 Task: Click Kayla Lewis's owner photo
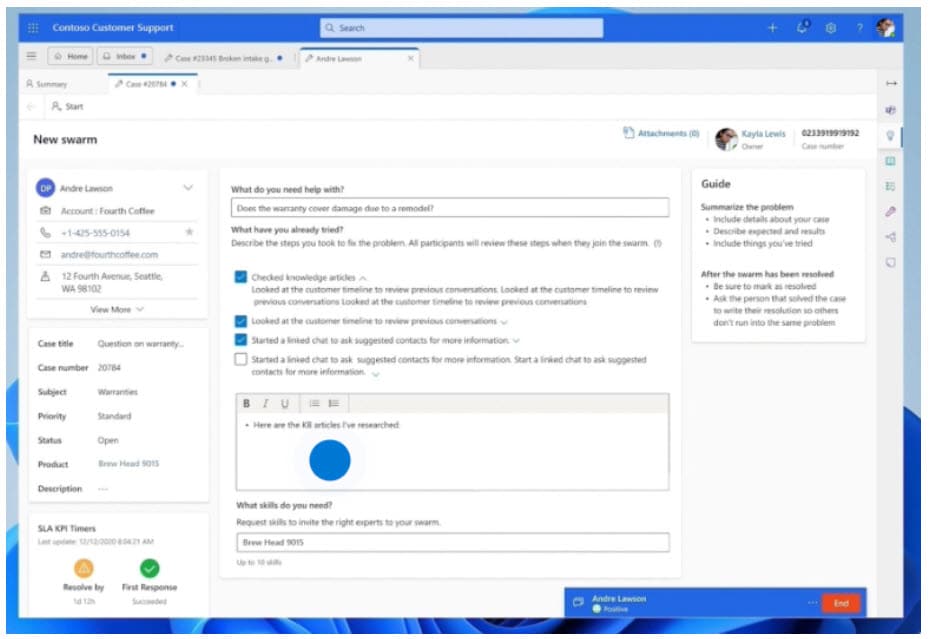pyautogui.click(x=727, y=139)
